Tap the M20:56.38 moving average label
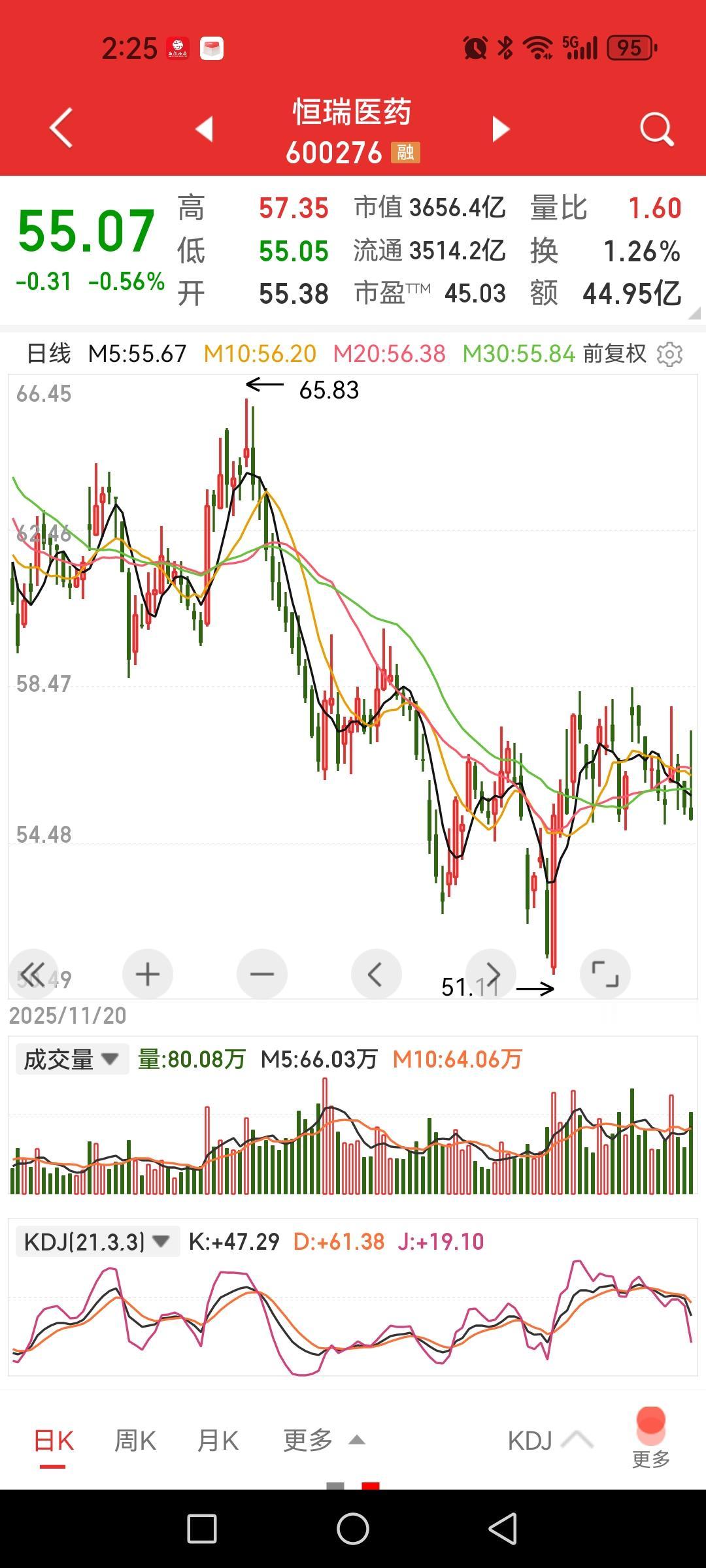 tap(390, 354)
